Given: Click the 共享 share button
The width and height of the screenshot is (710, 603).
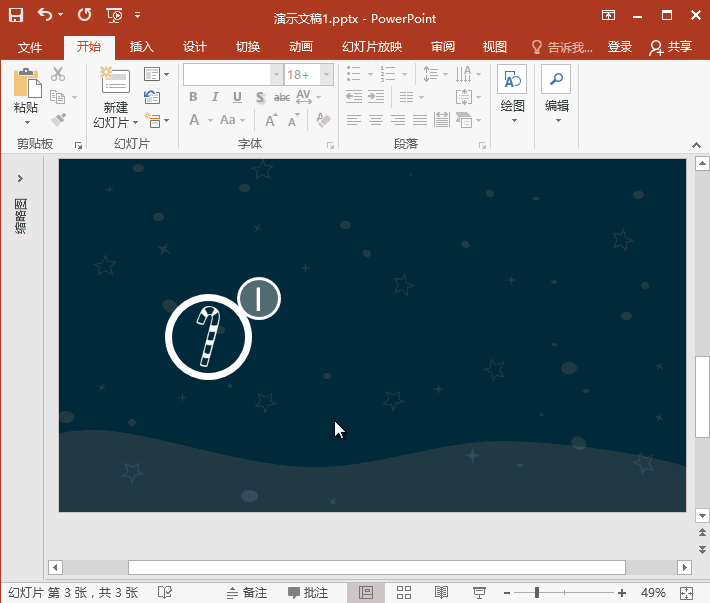Looking at the screenshot, I should tap(671, 47).
